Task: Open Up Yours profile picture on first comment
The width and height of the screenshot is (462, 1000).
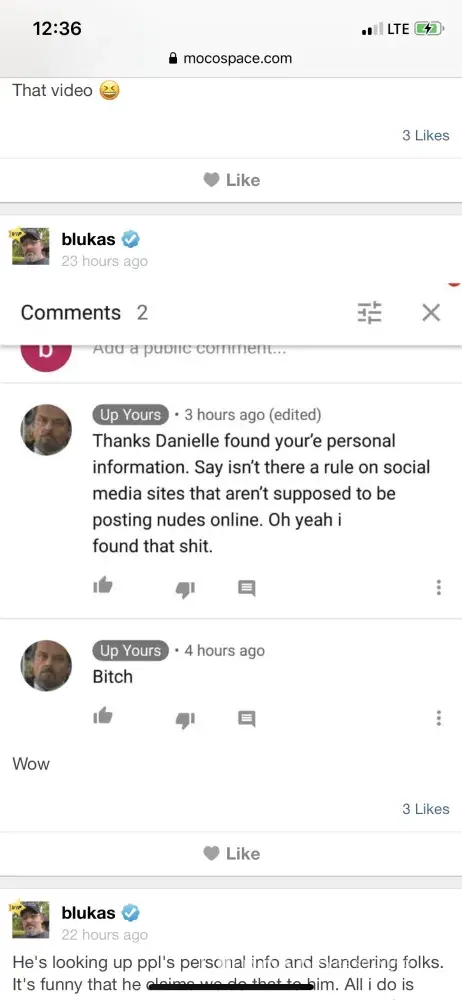Action: coord(46,429)
